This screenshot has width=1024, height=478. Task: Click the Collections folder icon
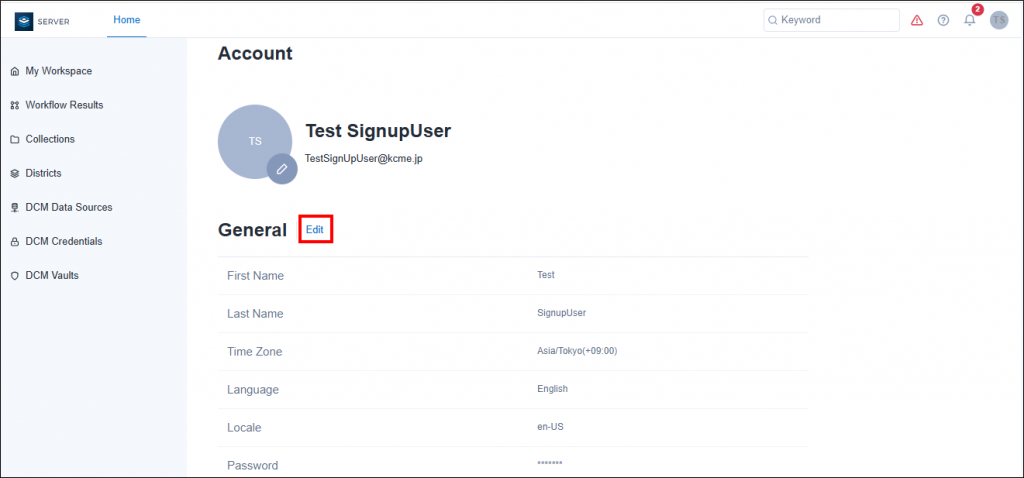tap(15, 139)
